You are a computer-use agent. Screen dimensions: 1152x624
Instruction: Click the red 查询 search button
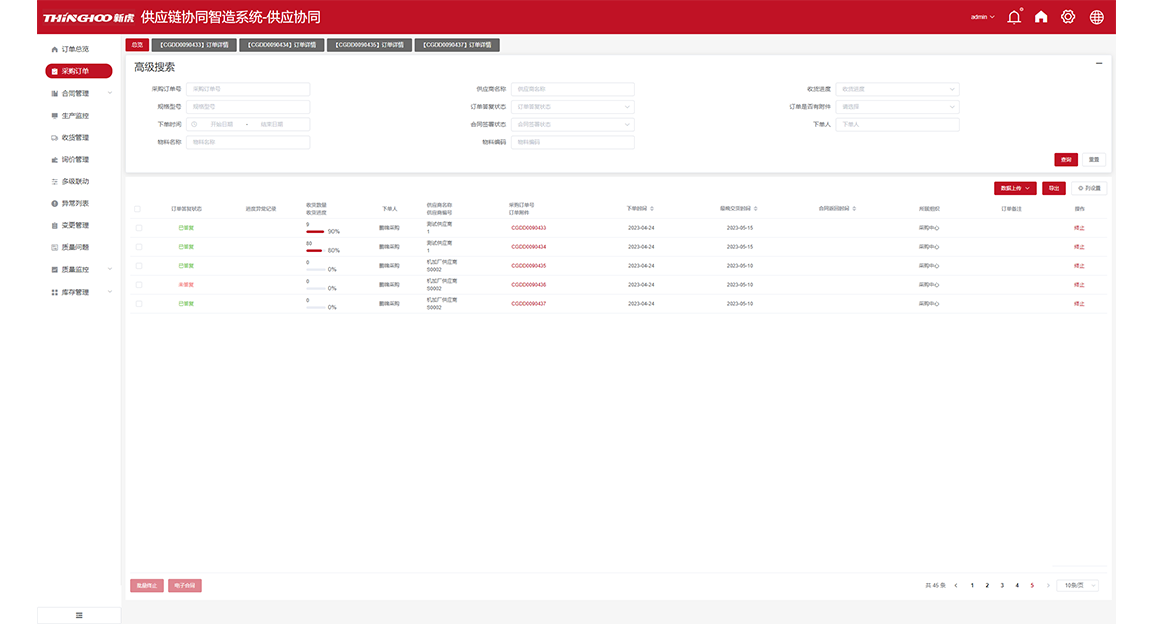[x=1065, y=160]
